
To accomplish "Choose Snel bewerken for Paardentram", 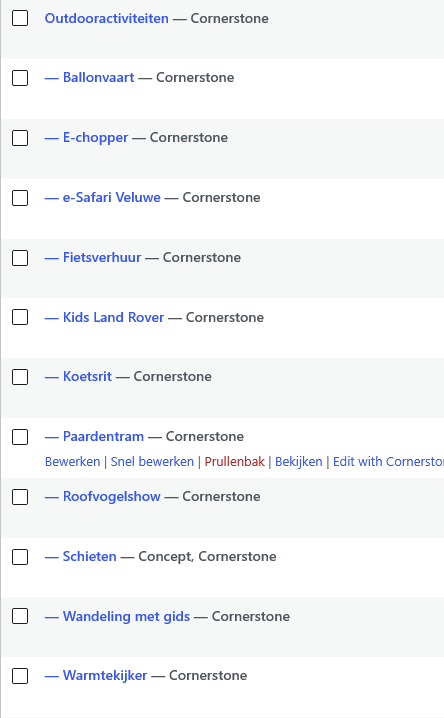I will [152, 462].
